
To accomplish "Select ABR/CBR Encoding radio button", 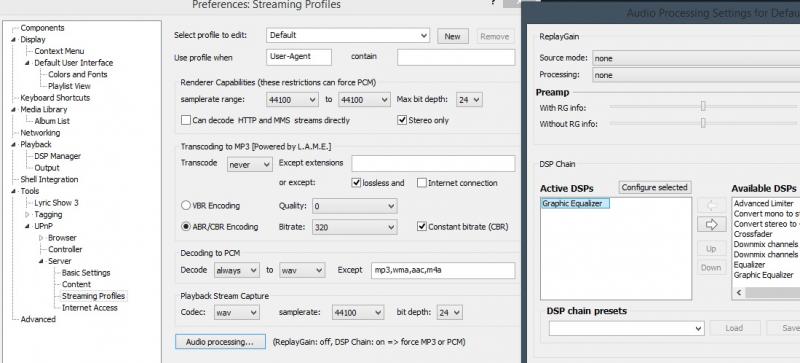I will [186, 227].
